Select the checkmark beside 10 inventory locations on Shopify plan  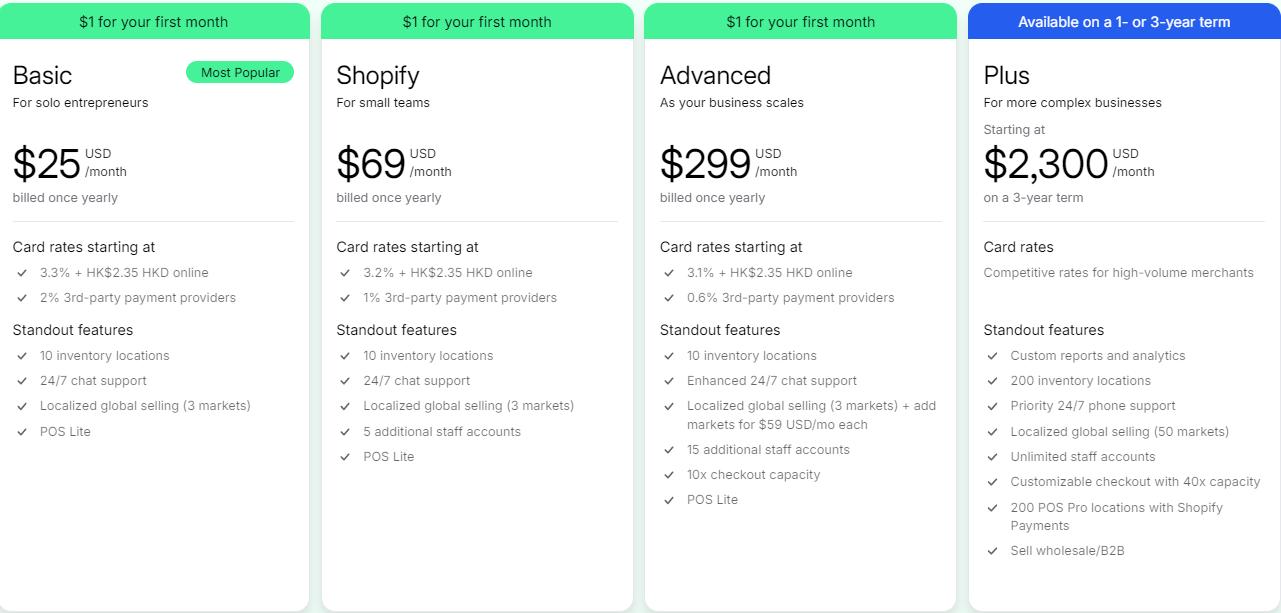click(346, 355)
